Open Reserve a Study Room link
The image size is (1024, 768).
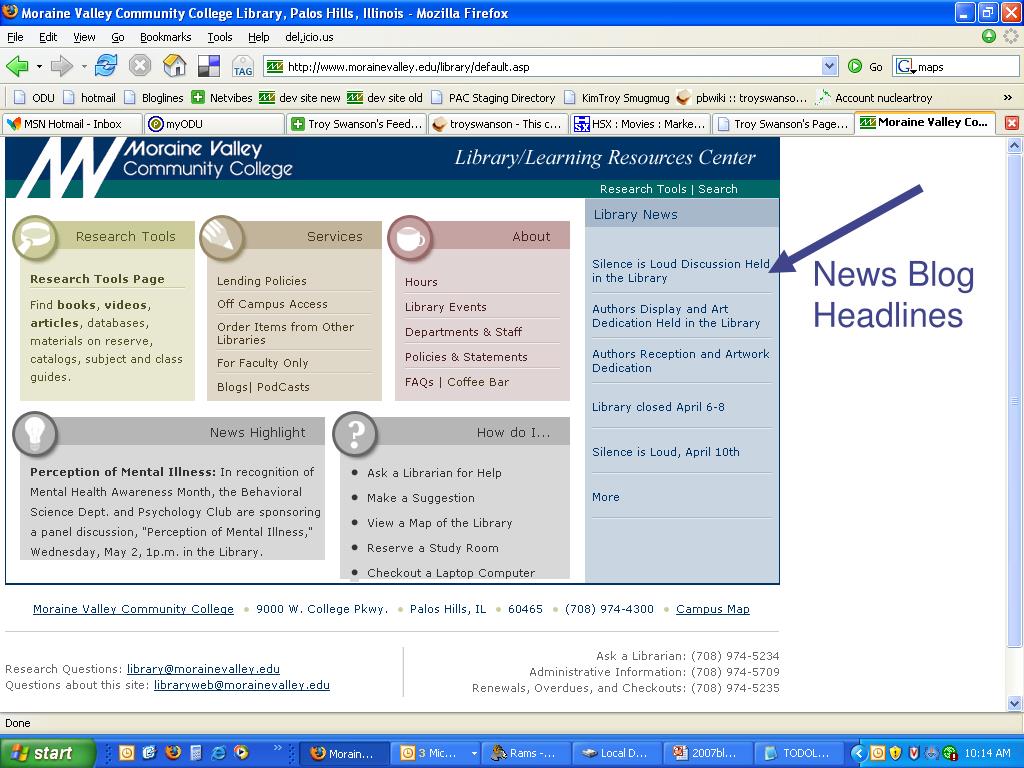432,548
